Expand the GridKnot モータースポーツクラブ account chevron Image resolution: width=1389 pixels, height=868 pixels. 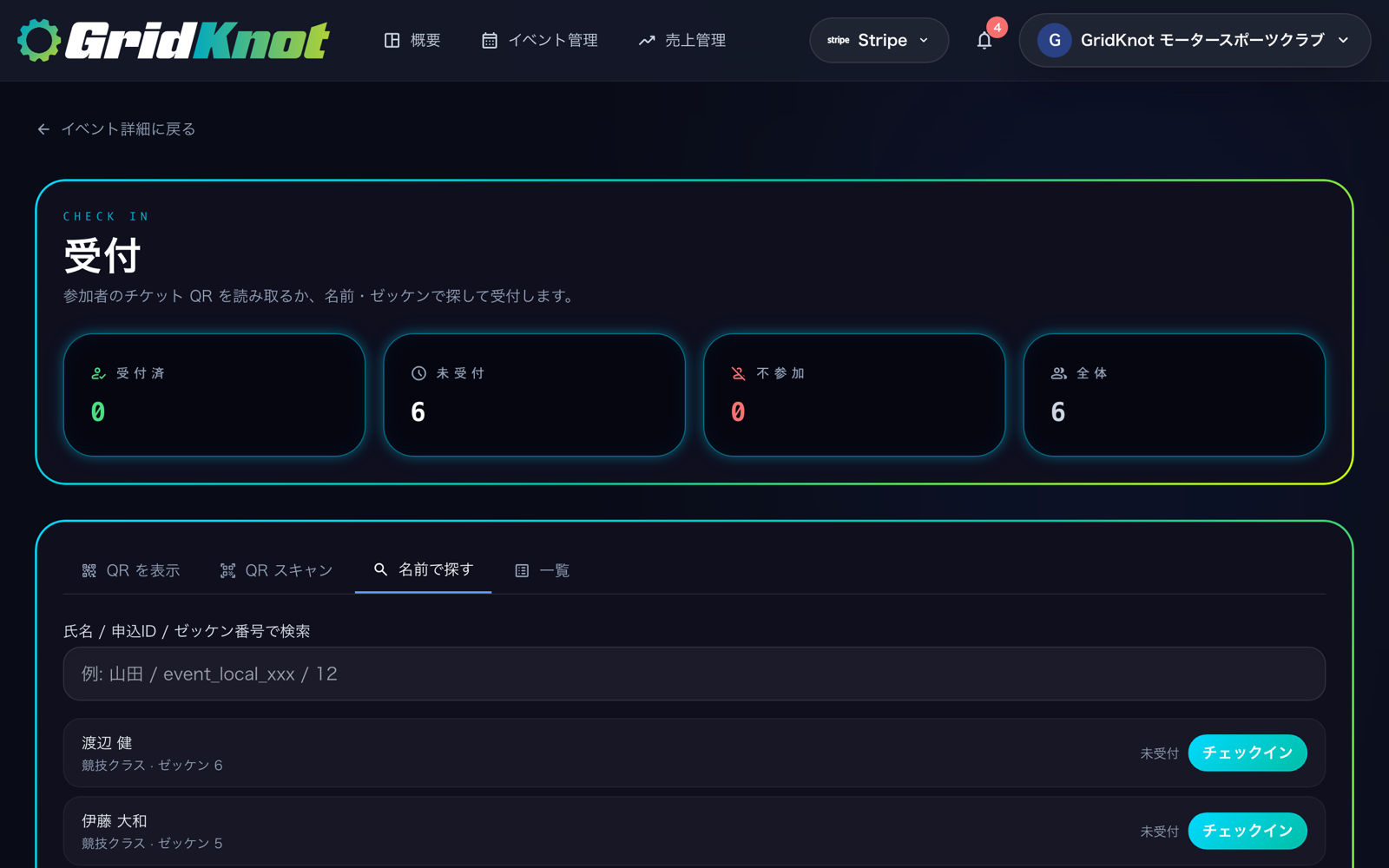click(1343, 40)
